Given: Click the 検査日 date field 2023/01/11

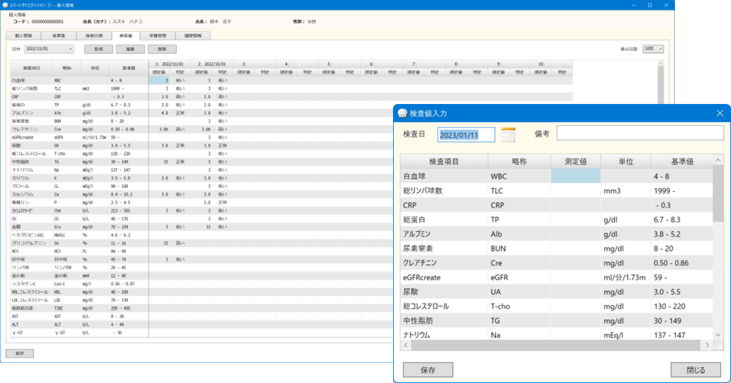Looking at the screenshot, I should tap(466, 135).
